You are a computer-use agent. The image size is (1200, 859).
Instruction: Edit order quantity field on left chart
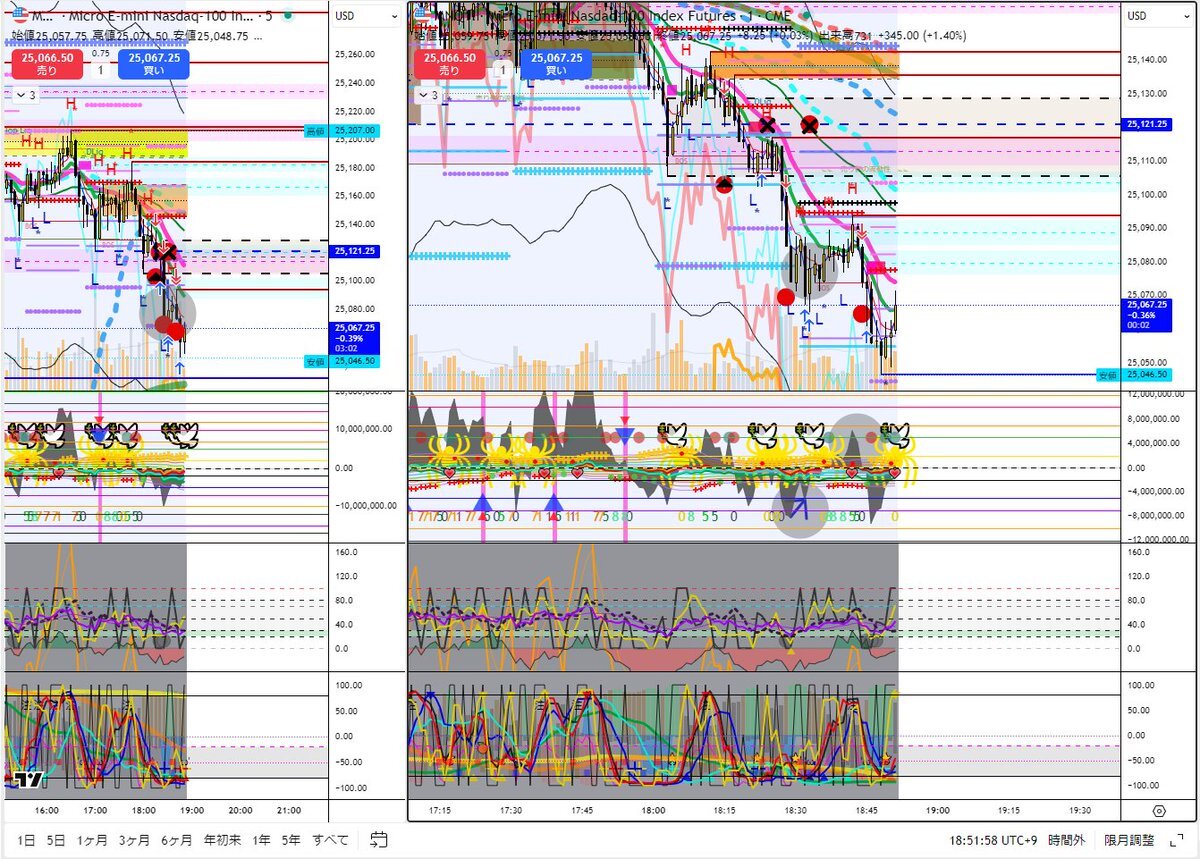(x=100, y=70)
